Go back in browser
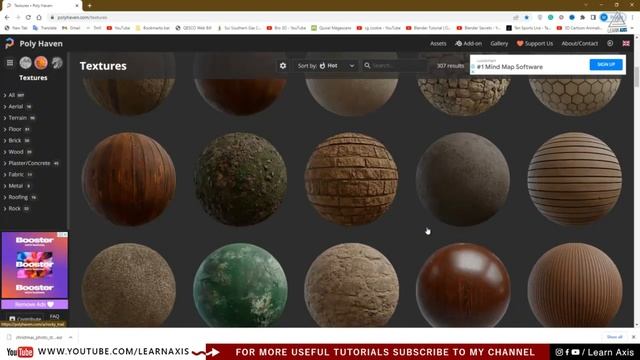The width and height of the screenshot is (640, 360). 7,17
